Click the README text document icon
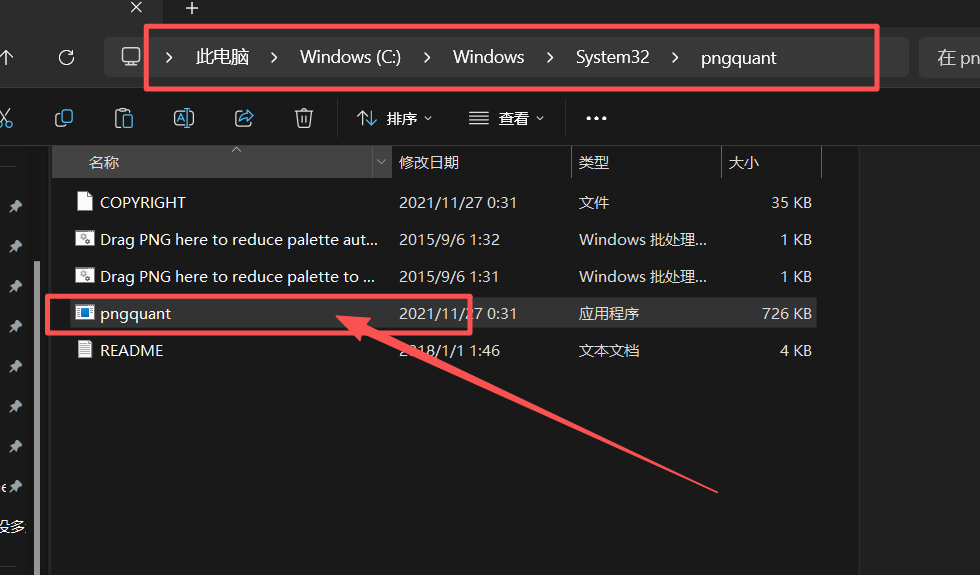980x575 pixels. 84,349
